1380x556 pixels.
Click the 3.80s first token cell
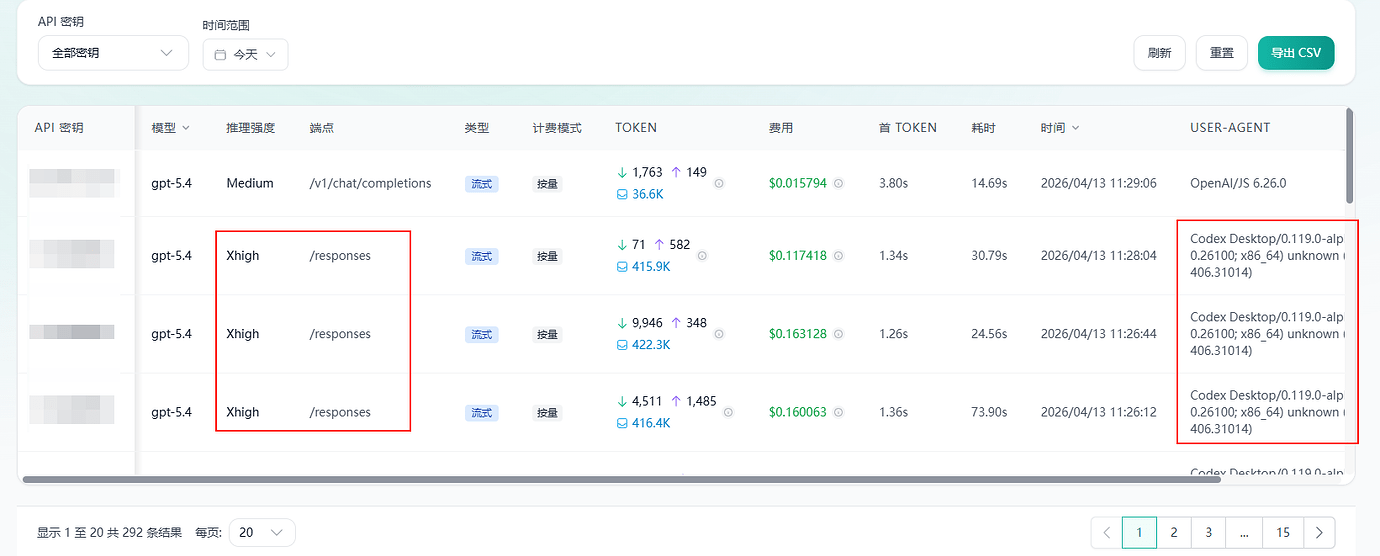coord(893,184)
